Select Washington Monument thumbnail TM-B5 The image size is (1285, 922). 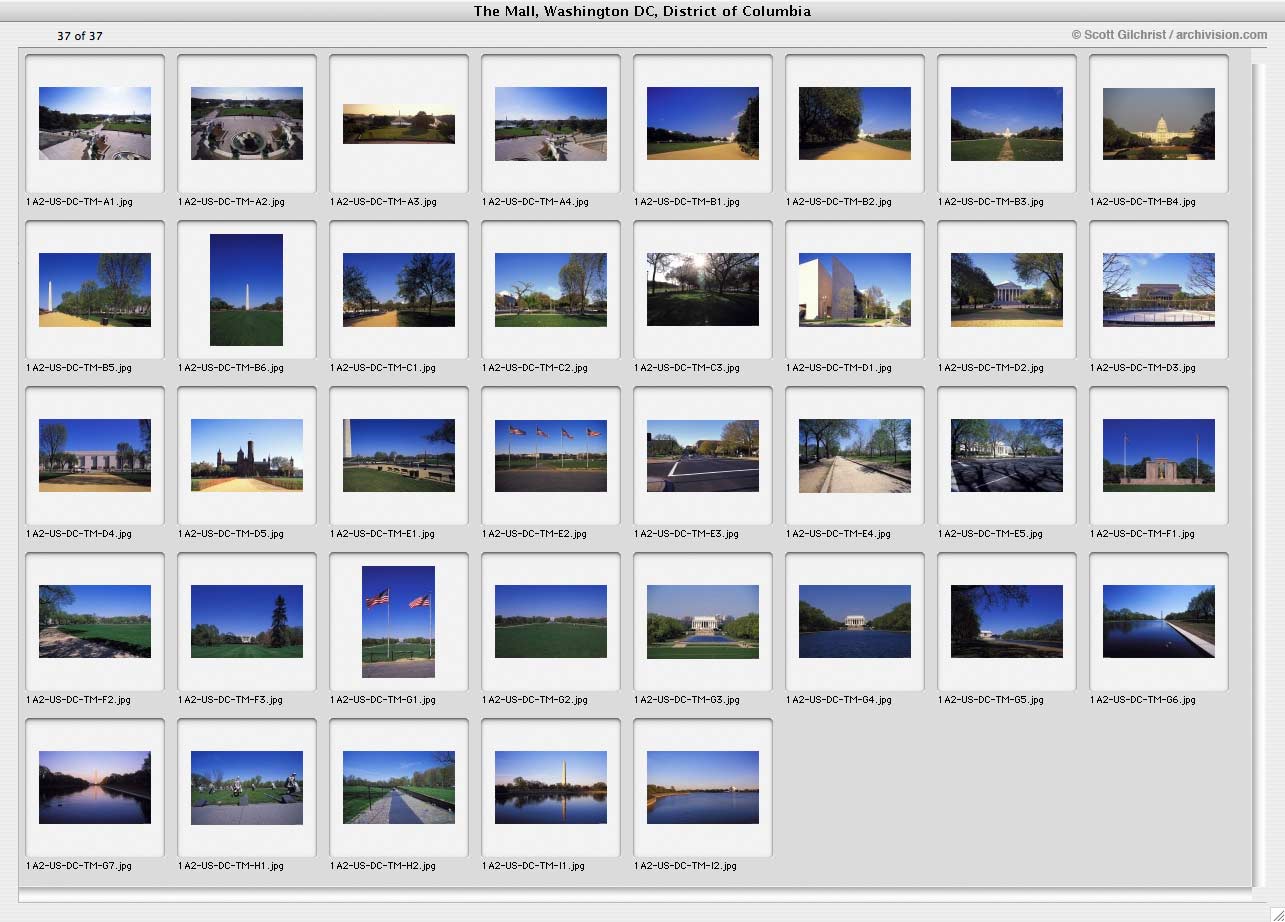[95, 289]
